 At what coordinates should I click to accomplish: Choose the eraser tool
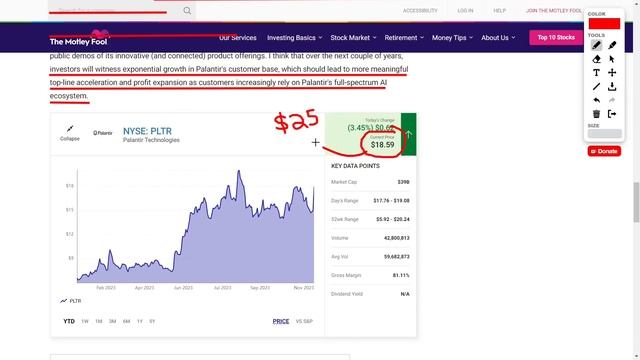coord(596,59)
